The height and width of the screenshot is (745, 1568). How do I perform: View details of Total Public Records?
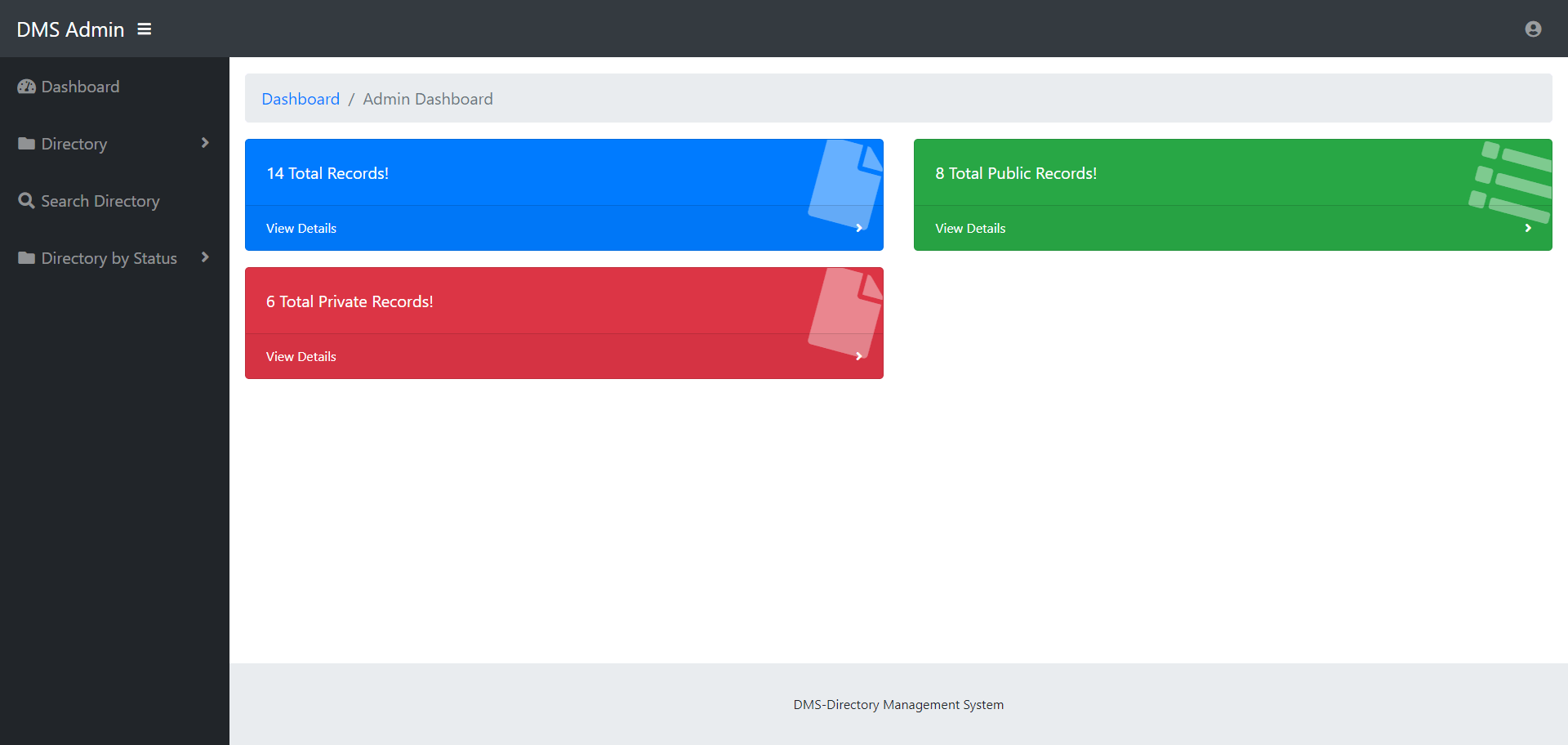coord(970,228)
